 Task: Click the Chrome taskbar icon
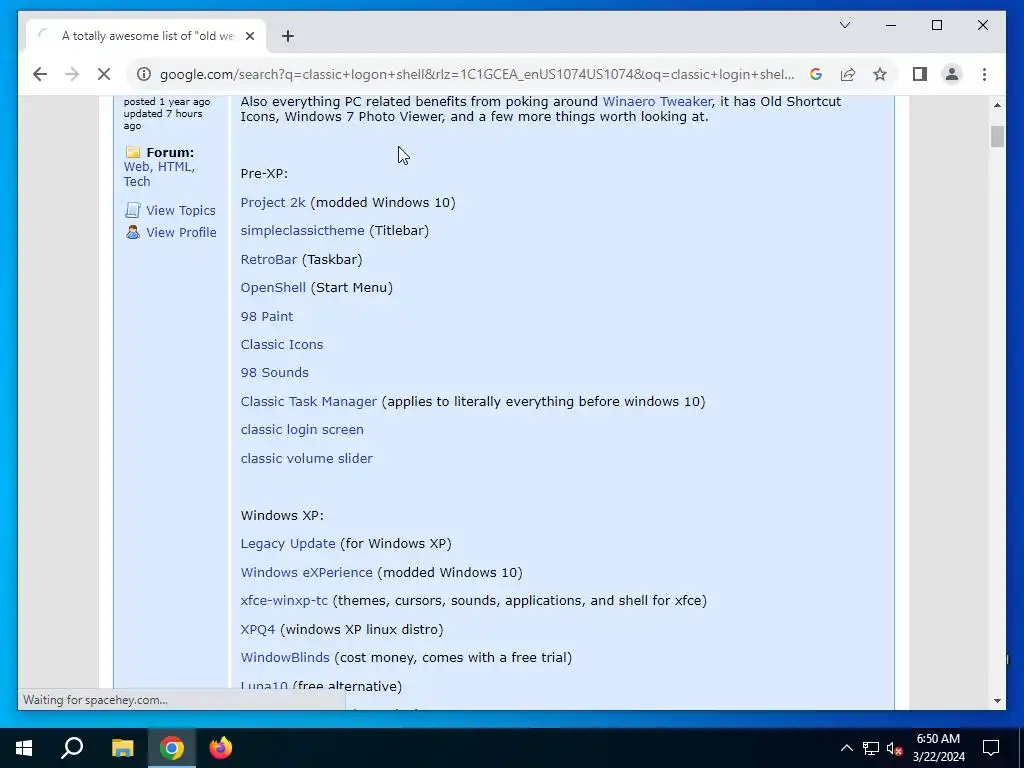[172, 748]
